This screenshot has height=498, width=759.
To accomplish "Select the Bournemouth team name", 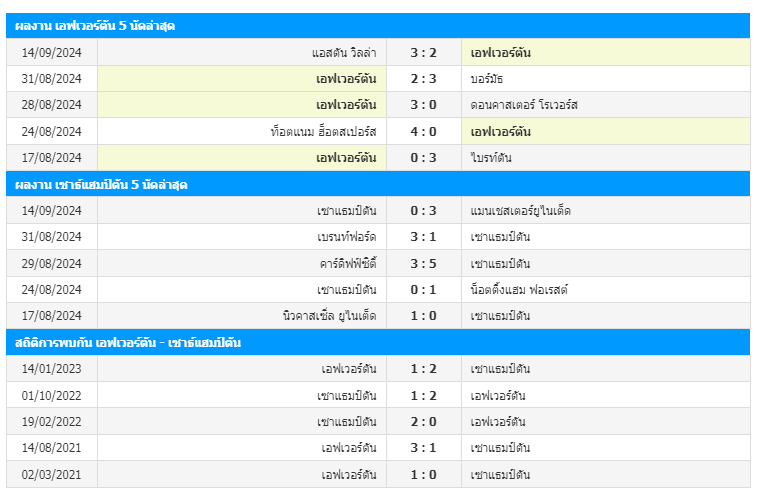I will click(486, 78).
